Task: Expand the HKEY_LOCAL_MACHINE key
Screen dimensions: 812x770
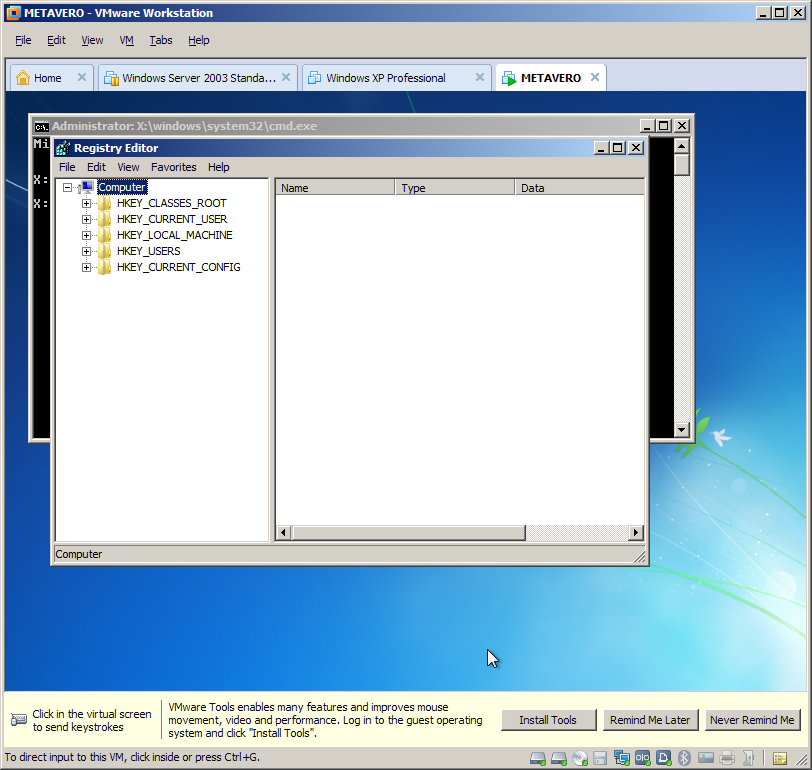Action: coord(86,236)
